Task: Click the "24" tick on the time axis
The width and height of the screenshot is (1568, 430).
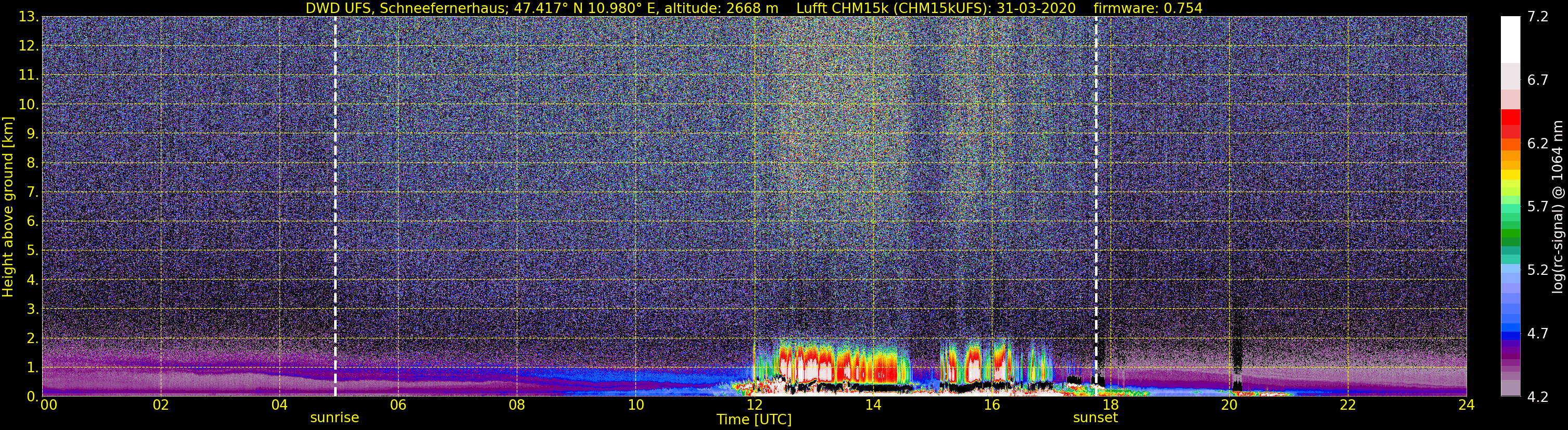Action: point(1467,406)
